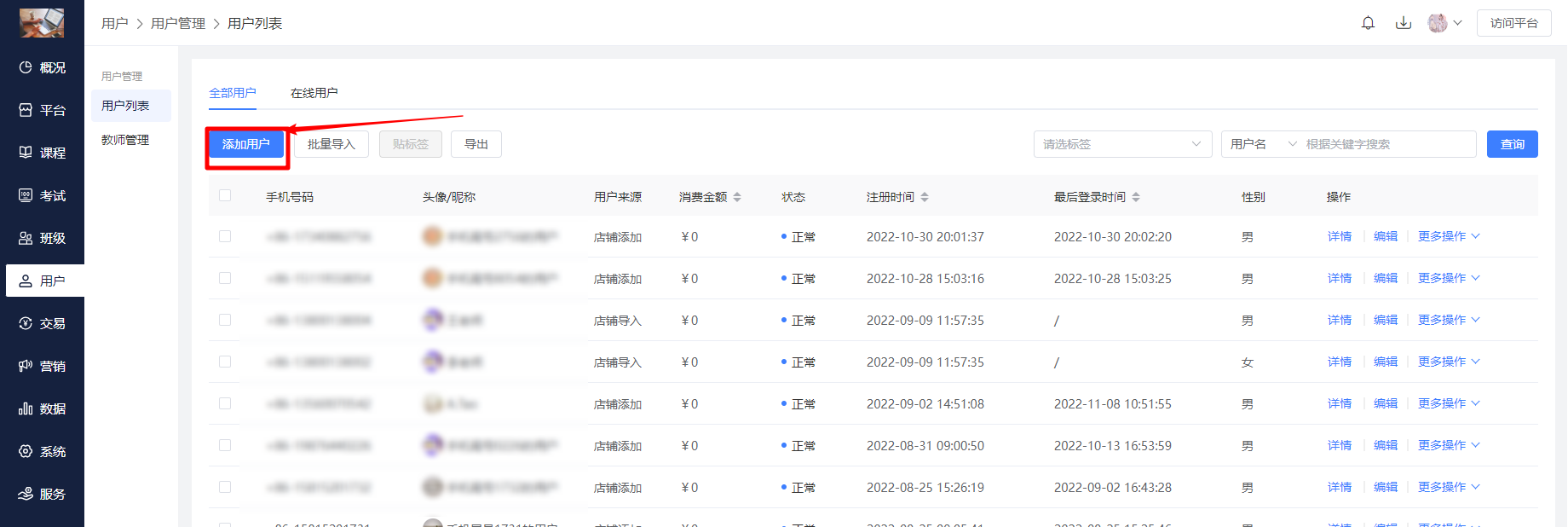
Task: Expand 更多操作 for 2022-08-25 15:26:19 row
Action: [1449, 487]
